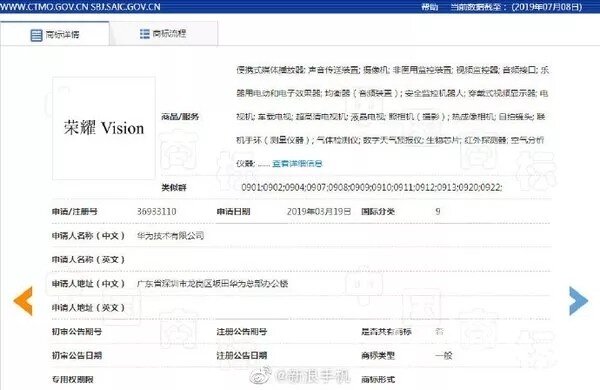Select the applicant address 广东省深圳市龙岗区坂田华为总部办公楼
Viewport: 600px width, 390px height.
pos(212,284)
